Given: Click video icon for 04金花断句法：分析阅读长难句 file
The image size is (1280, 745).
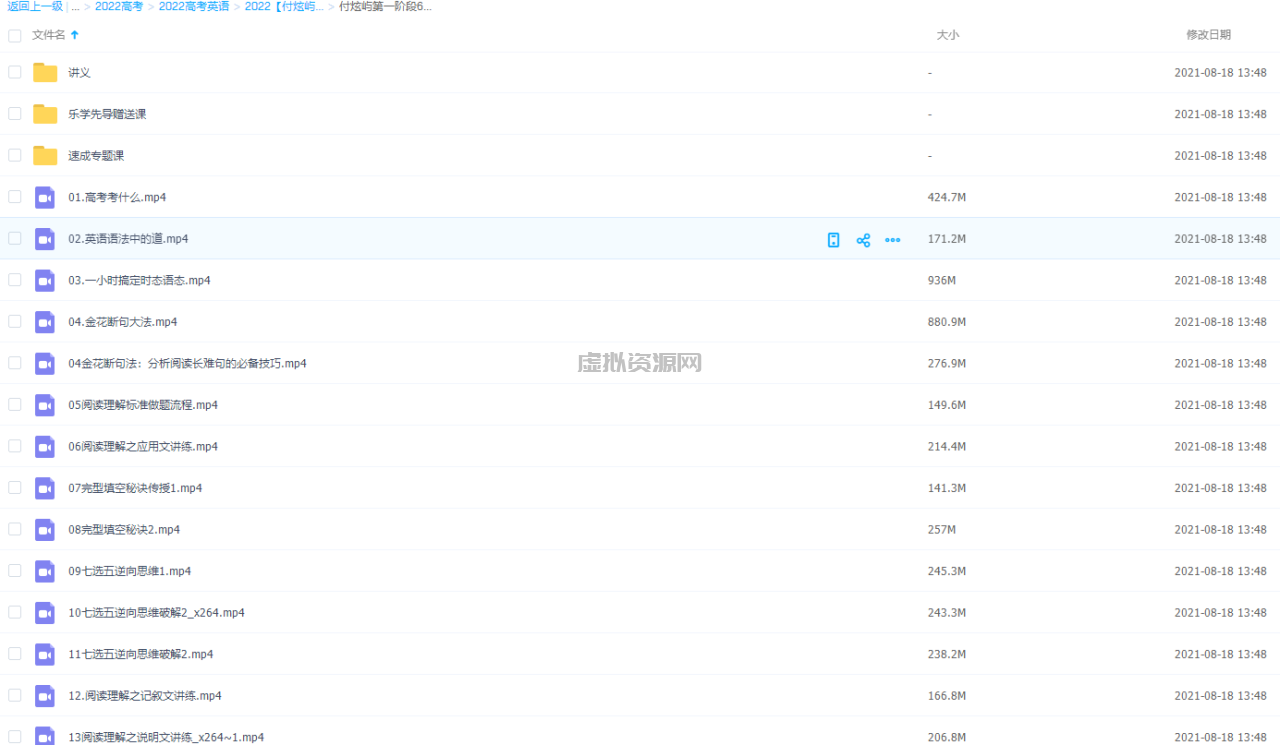Looking at the screenshot, I should click(45, 363).
